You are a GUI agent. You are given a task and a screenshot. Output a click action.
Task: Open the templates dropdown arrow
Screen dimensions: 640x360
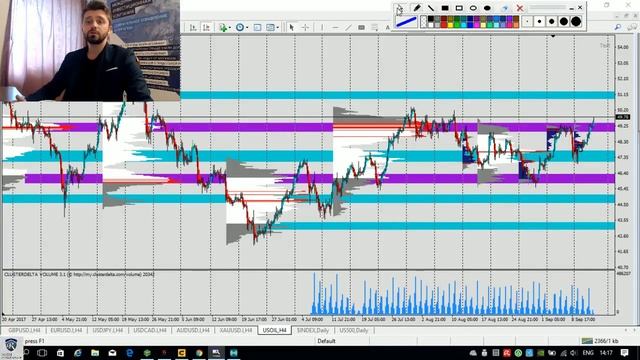pos(278,28)
